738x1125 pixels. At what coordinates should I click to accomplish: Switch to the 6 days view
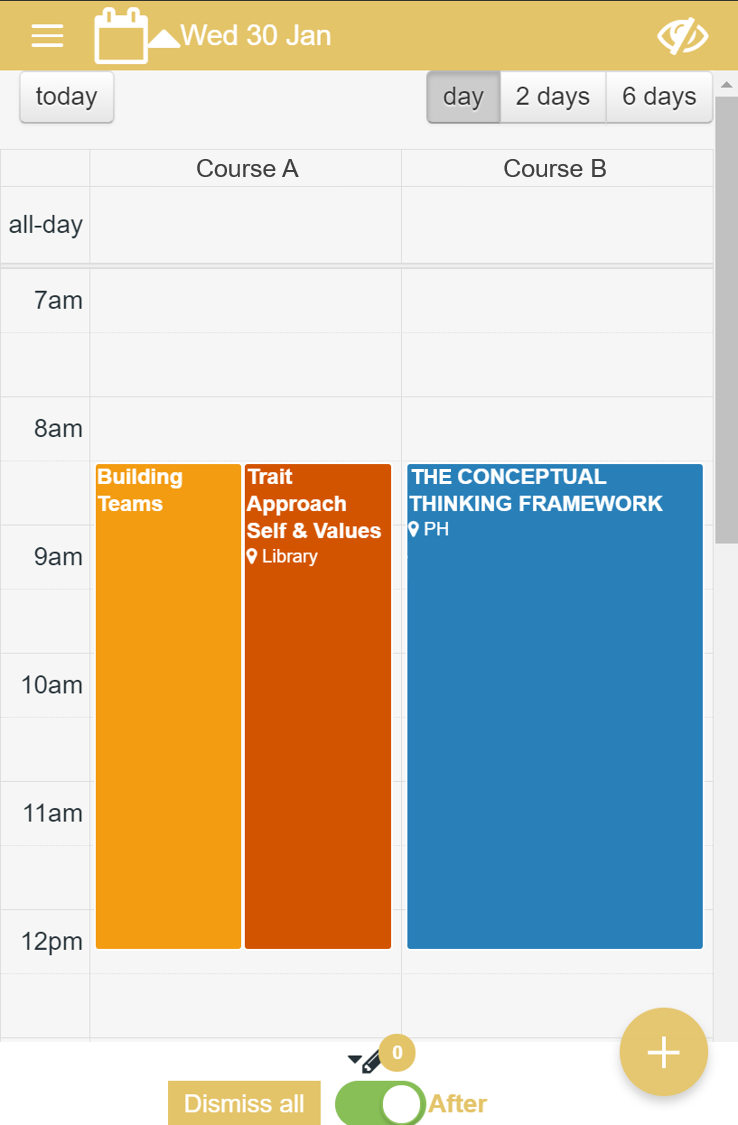point(659,97)
